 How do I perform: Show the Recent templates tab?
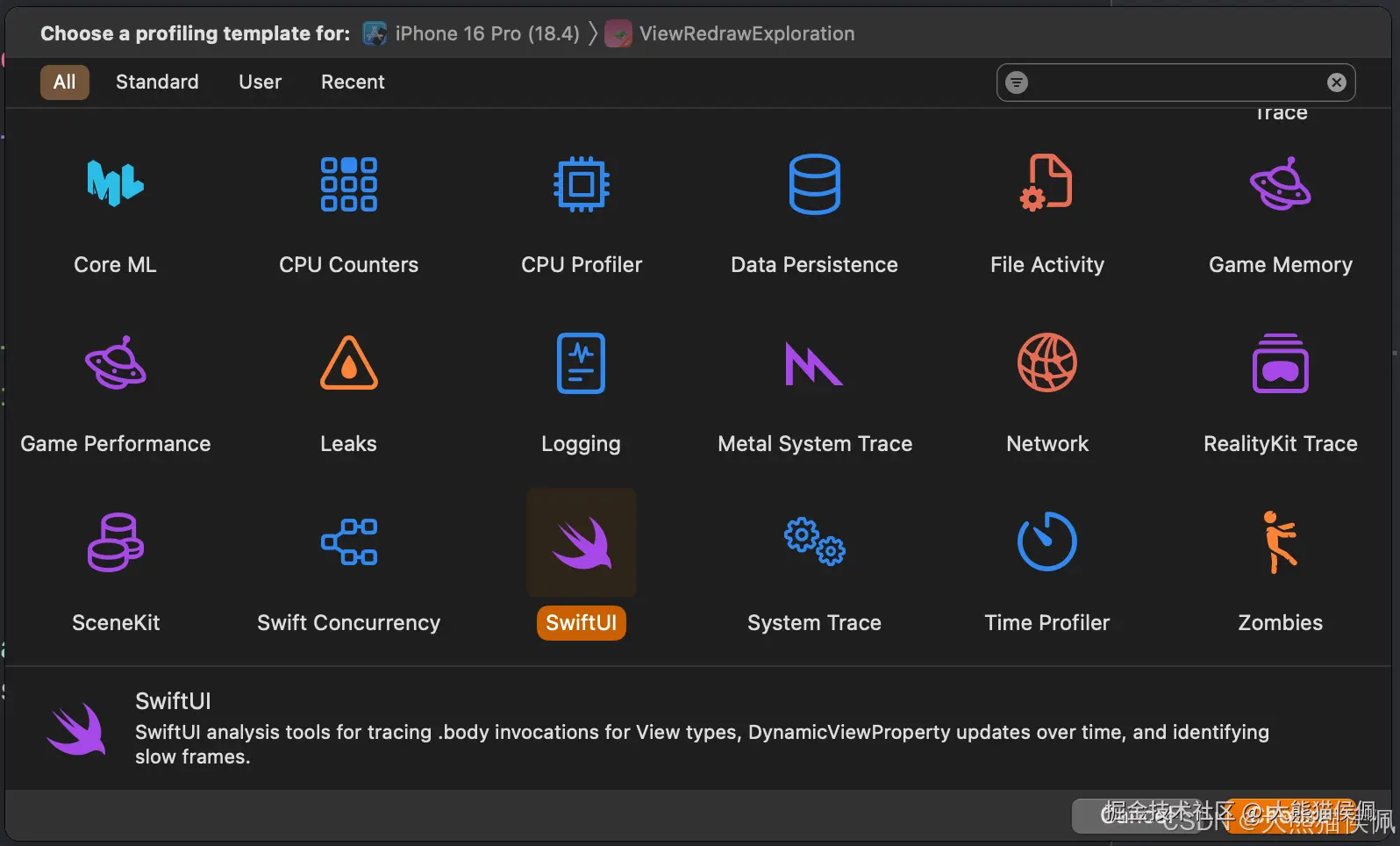pyautogui.click(x=353, y=82)
